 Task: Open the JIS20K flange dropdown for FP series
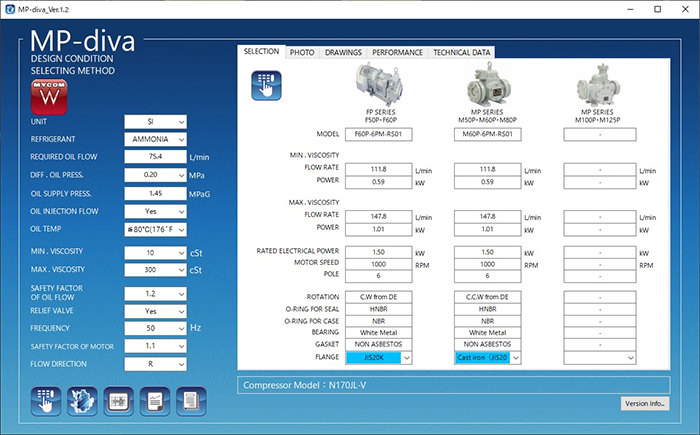[379, 358]
